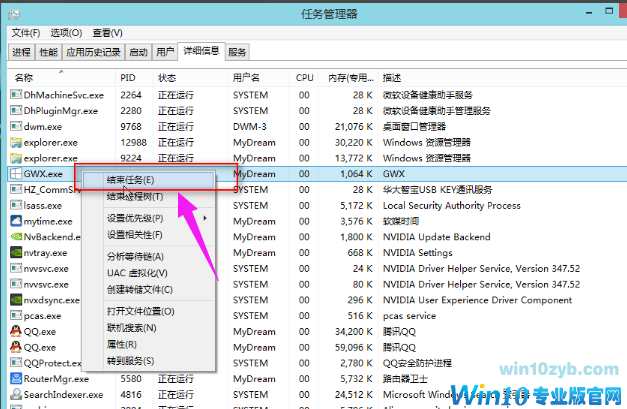The height and width of the screenshot is (409, 627).
Task: Select the GWX.exe process icon
Action: coord(15,174)
